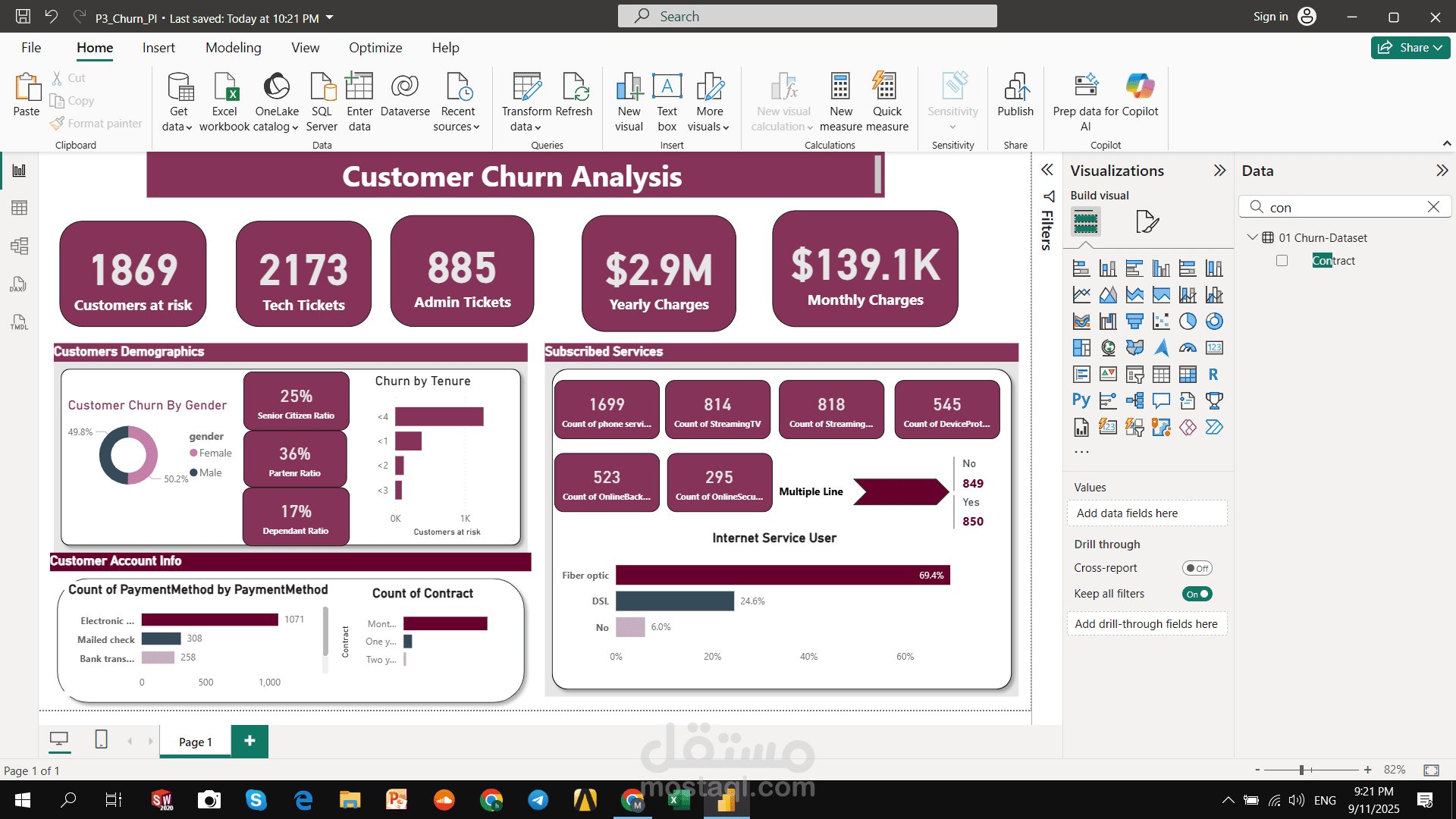
Task: Open Model view in left sidebar
Action: tap(19, 246)
